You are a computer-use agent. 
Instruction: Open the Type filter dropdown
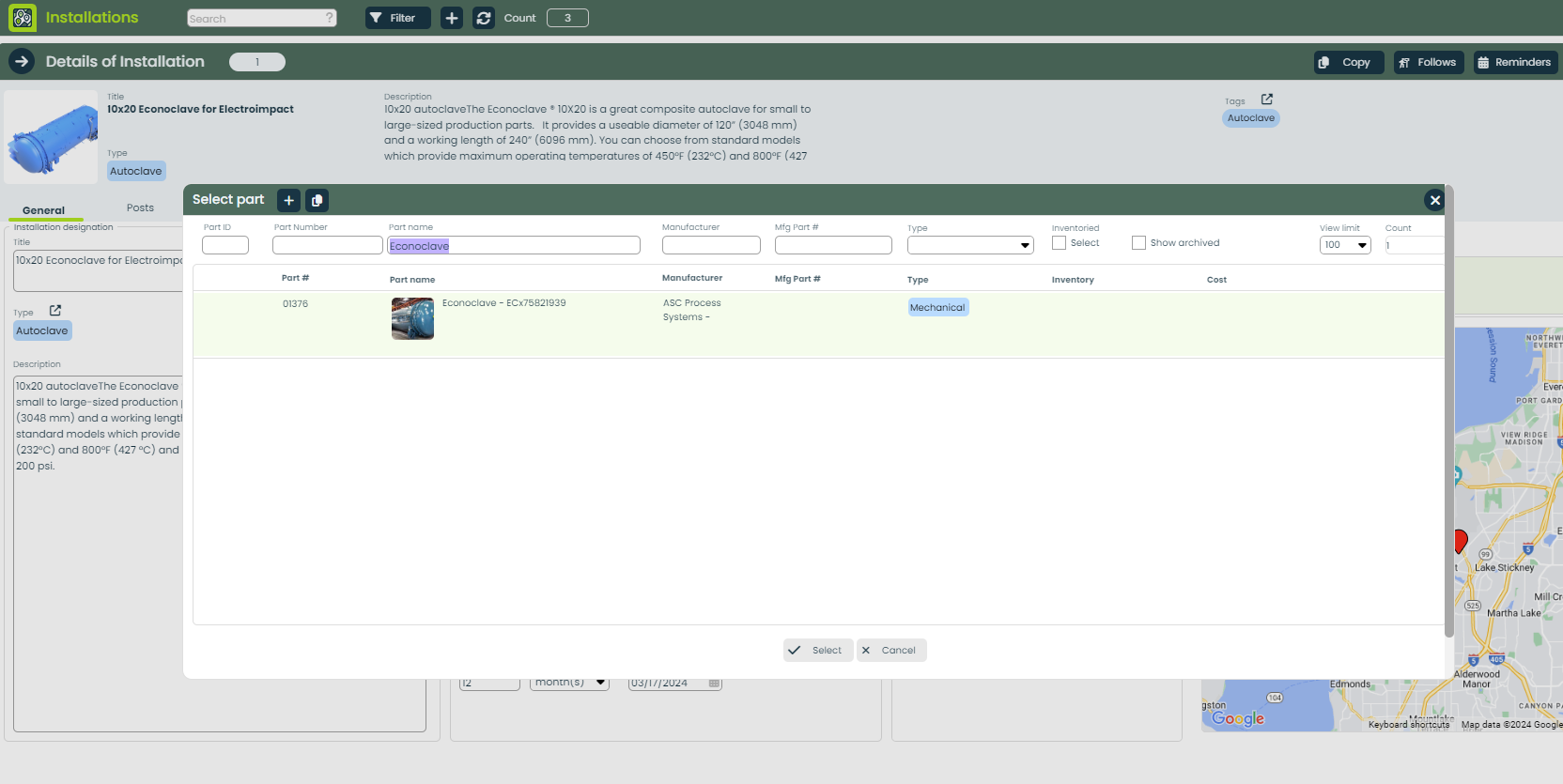(970, 245)
